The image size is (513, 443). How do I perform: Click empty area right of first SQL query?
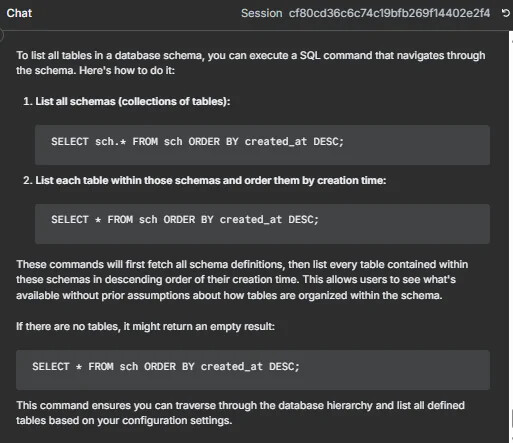point(417,145)
